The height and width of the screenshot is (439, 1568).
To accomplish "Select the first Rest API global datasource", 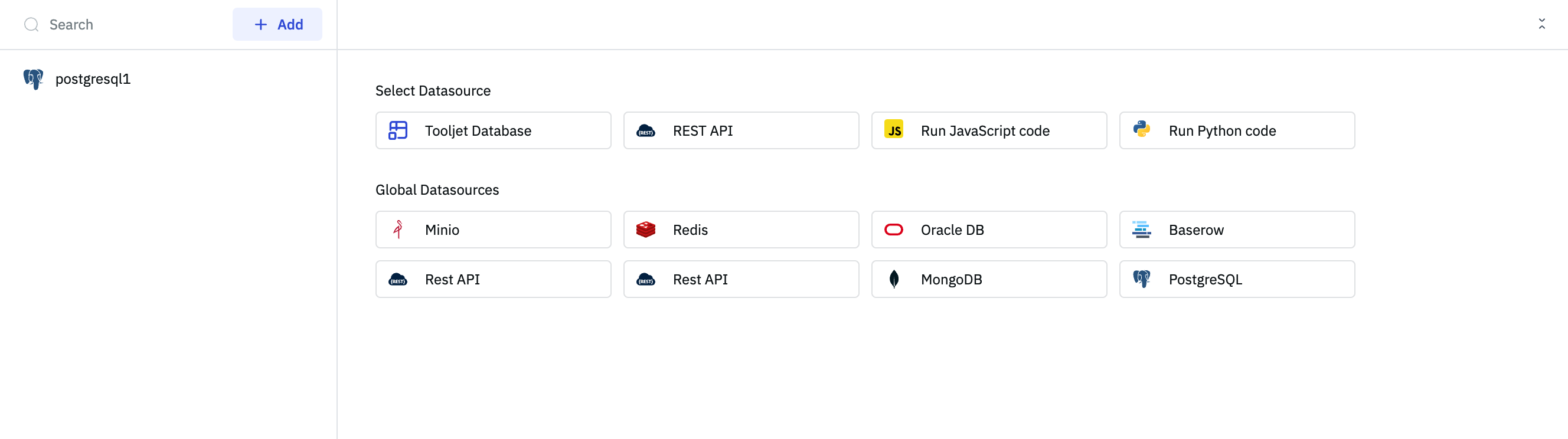I will (493, 279).
